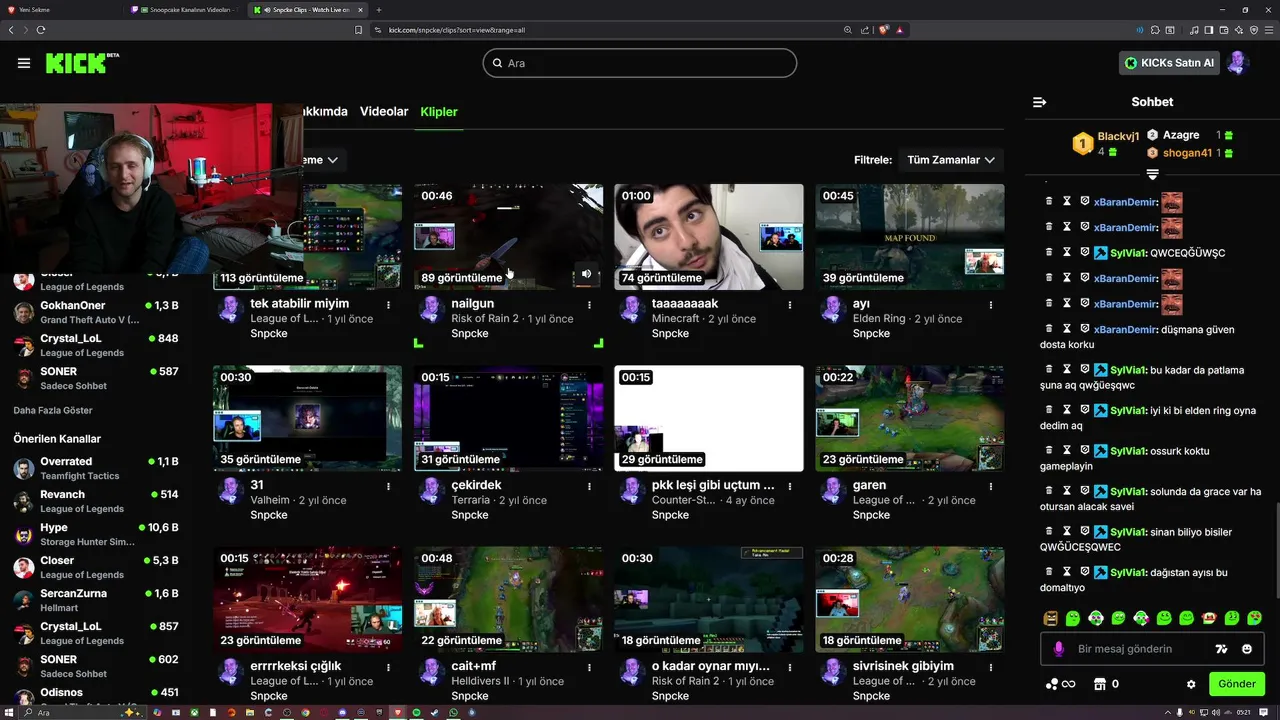The height and width of the screenshot is (720, 1280).
Task: Open options menu for nailgun clip
Action: pos(589,305)
